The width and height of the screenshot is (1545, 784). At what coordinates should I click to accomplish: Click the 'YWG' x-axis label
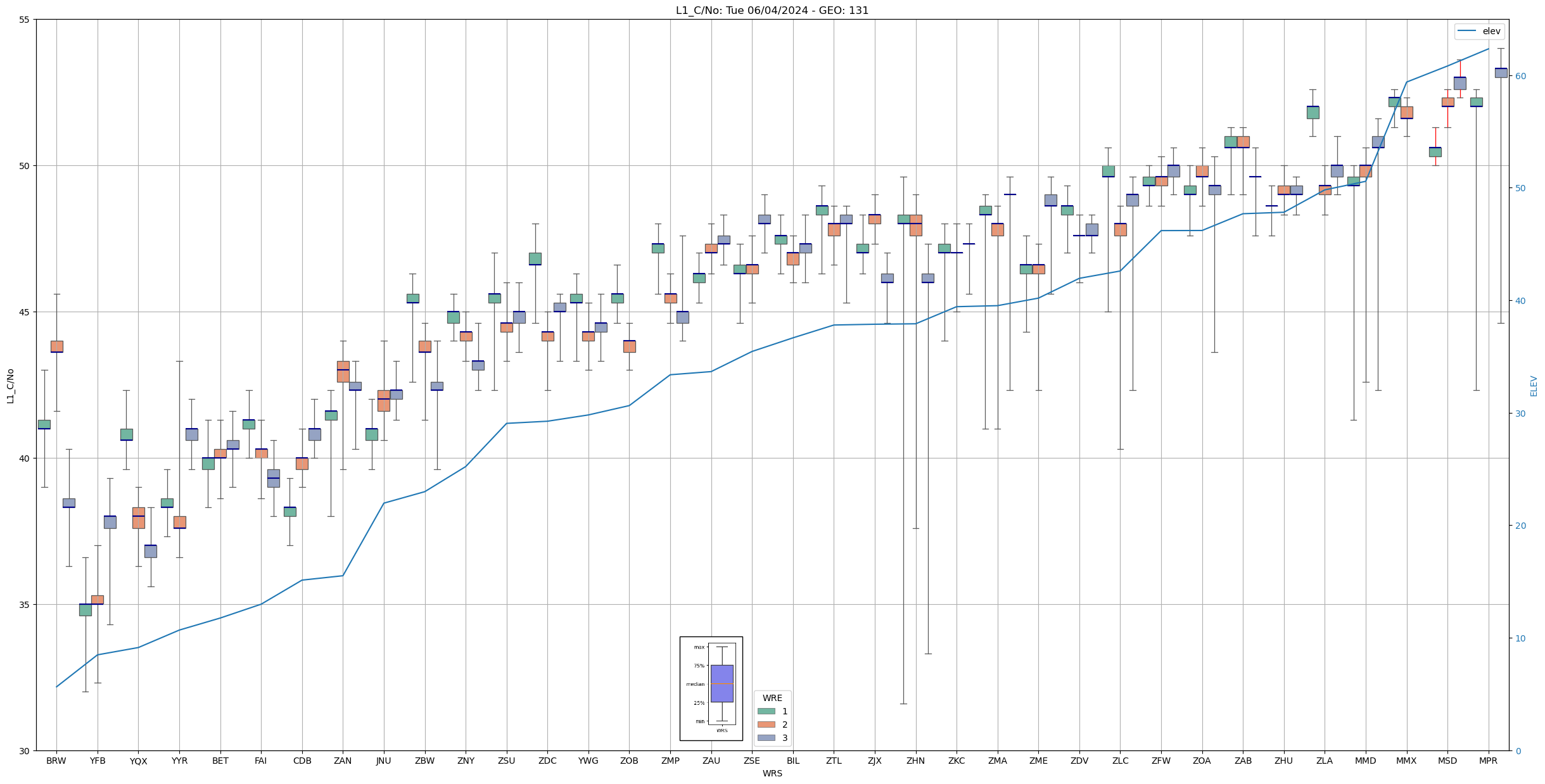click(x=588, y=761)
